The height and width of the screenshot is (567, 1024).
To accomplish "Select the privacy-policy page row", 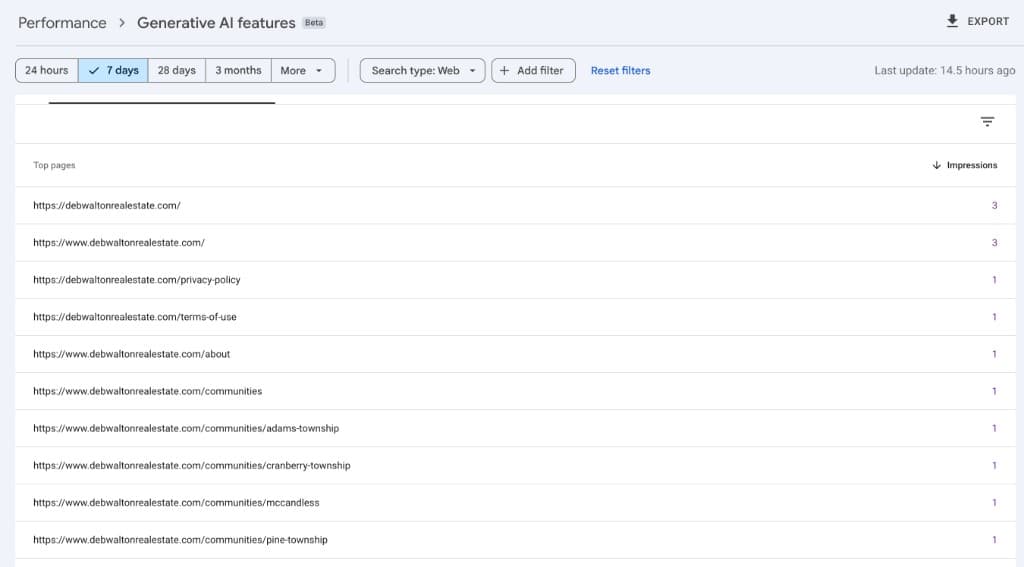I will (x=515, y=280).
